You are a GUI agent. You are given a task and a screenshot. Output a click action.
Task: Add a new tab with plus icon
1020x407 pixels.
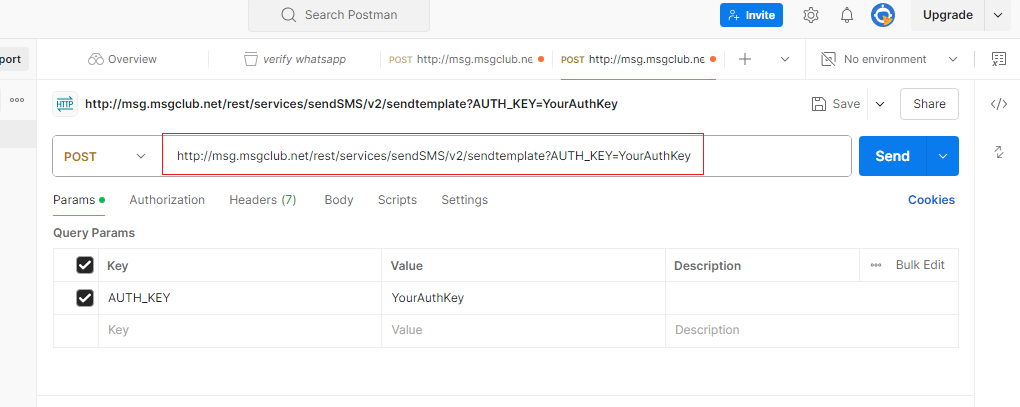pyautogui.click(x=745, y=59)
